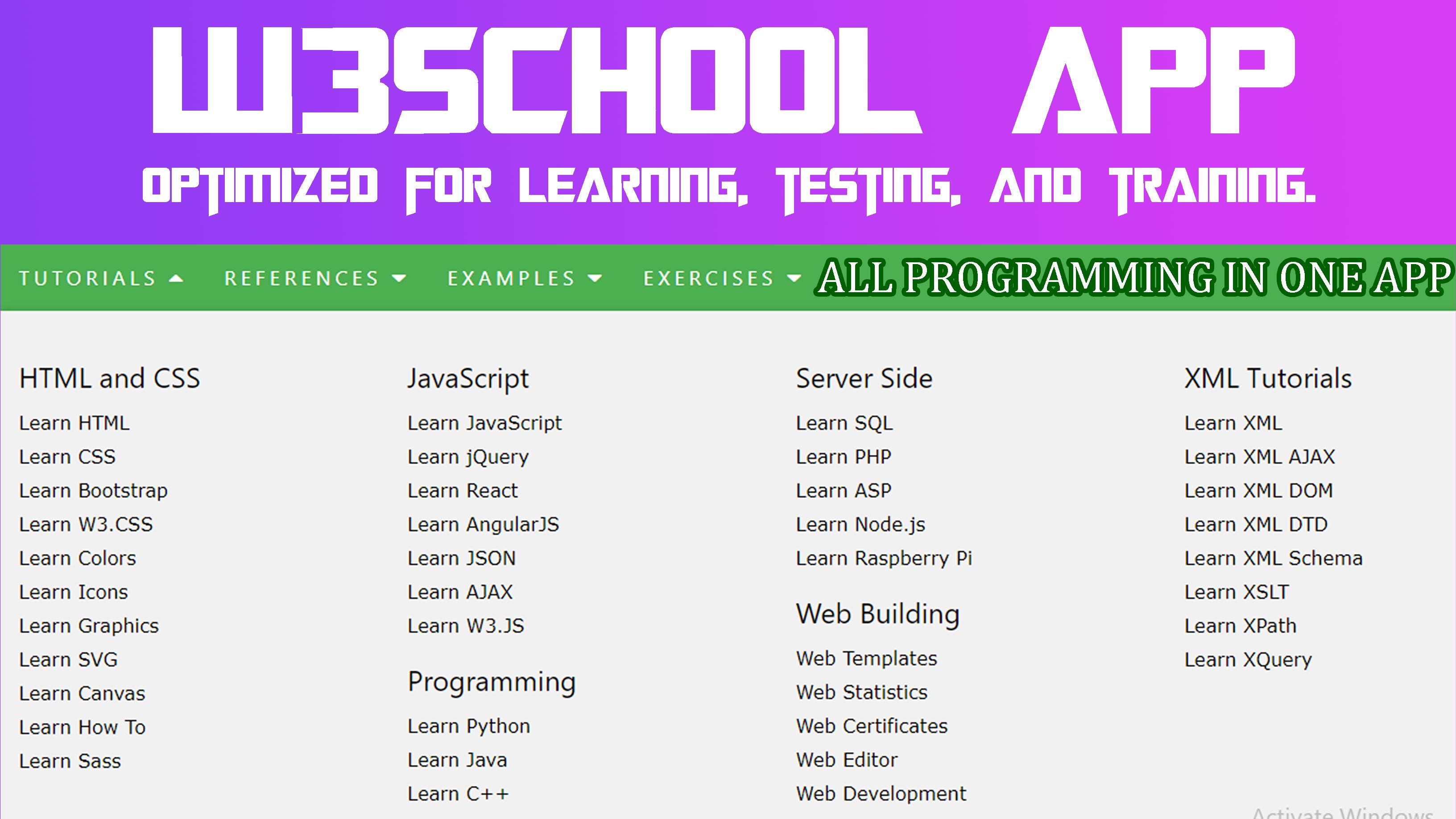Click Learn AngularJS tutorial item
This screenshot has height=819, width=1456.
tap(483, 525)
